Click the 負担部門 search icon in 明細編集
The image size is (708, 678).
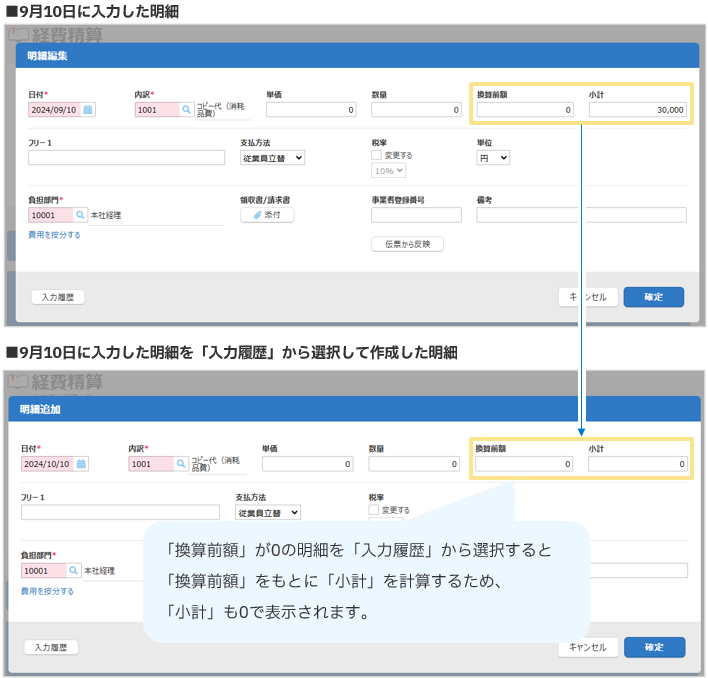click(x=81, y=215)
